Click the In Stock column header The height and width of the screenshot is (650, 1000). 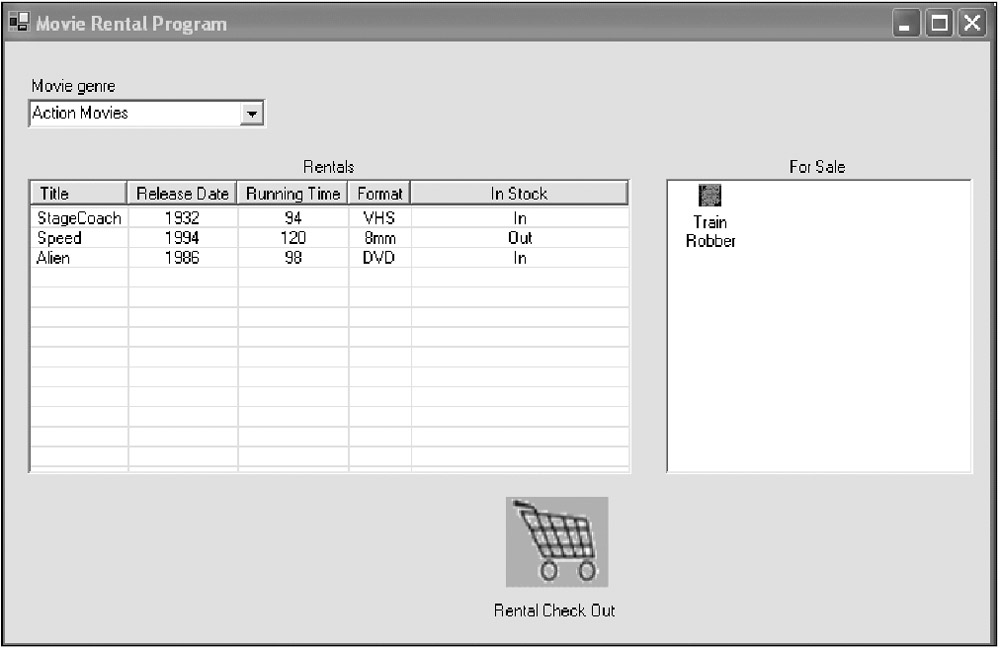519,193
